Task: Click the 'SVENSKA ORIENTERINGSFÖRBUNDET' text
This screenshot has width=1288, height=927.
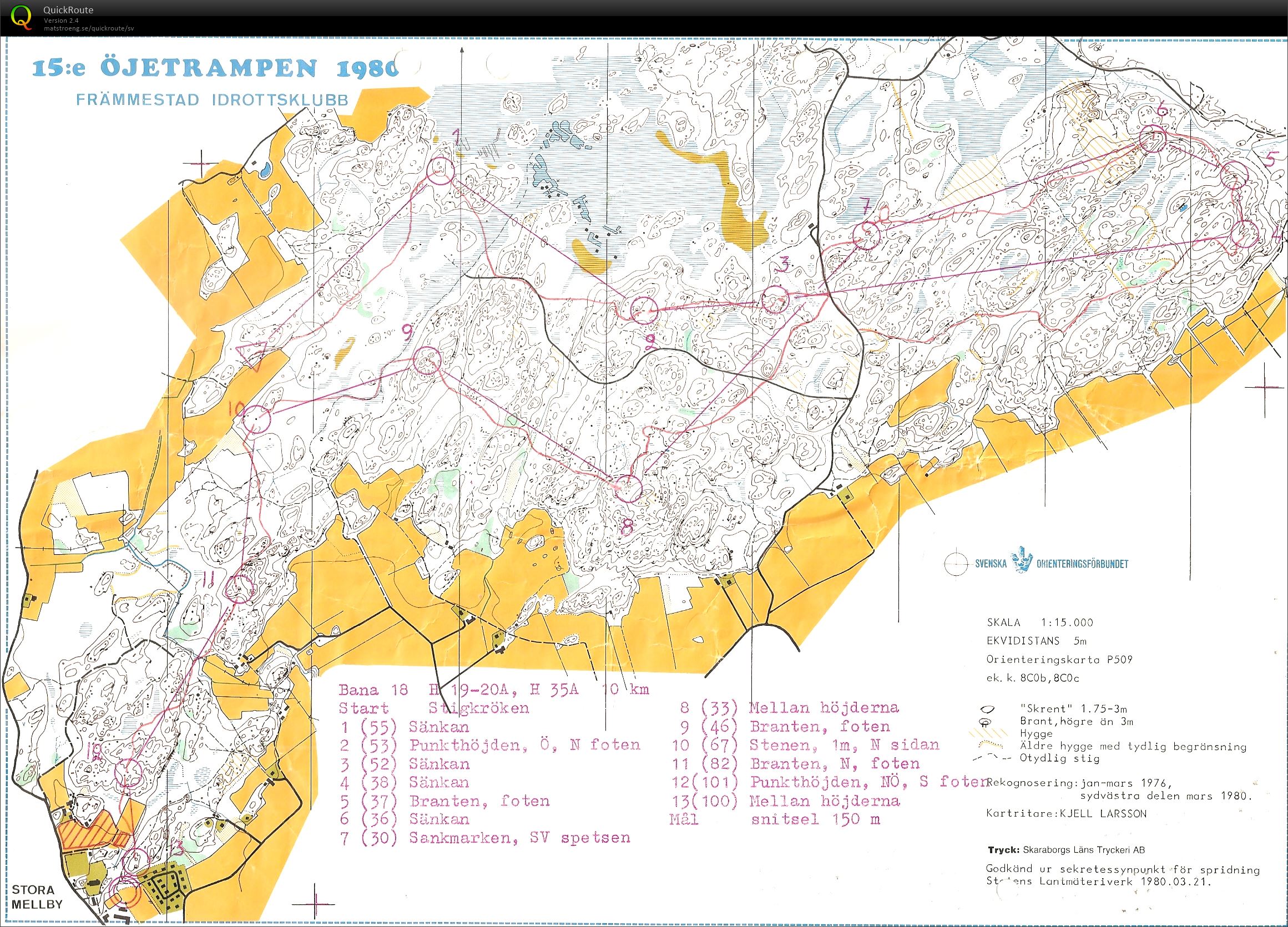Action: [x=1052, y=564]
